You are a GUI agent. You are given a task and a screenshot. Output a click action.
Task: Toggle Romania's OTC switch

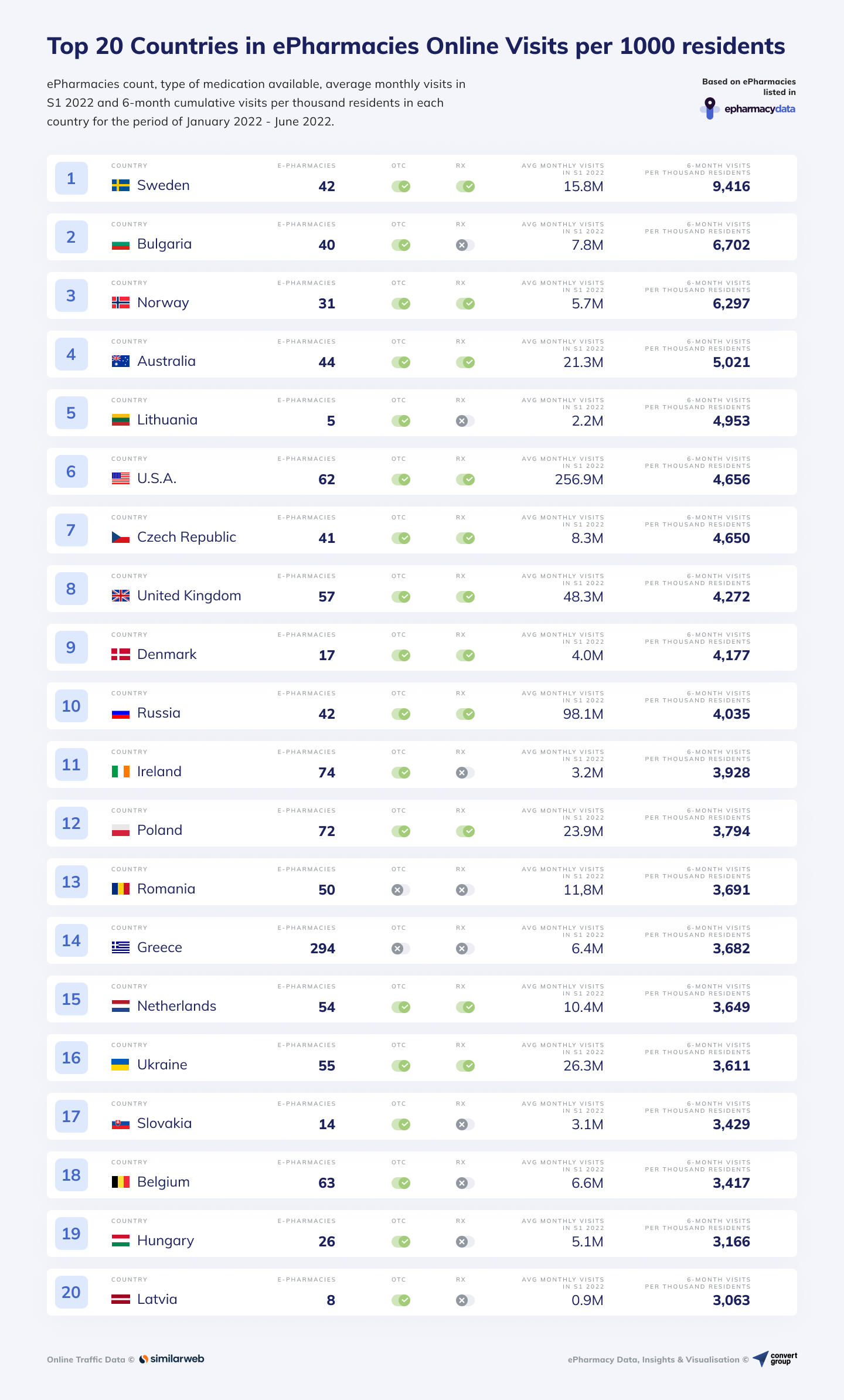401,890
